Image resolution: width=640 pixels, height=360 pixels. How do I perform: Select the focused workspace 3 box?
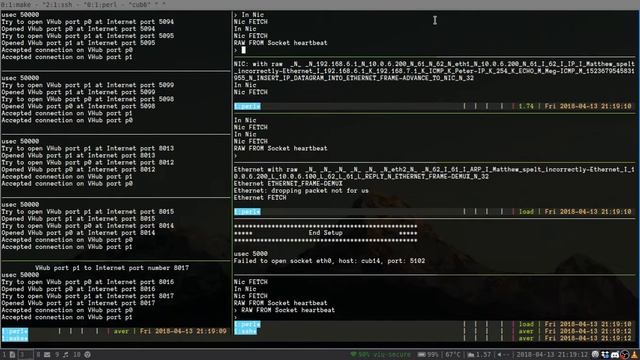pos(26,355)
